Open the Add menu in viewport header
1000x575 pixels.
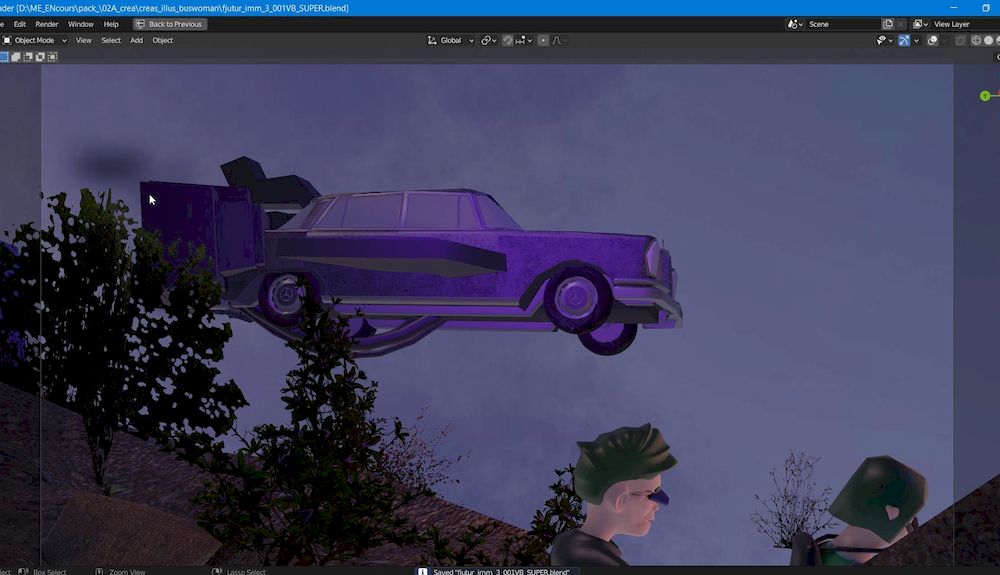coord(136,41)
